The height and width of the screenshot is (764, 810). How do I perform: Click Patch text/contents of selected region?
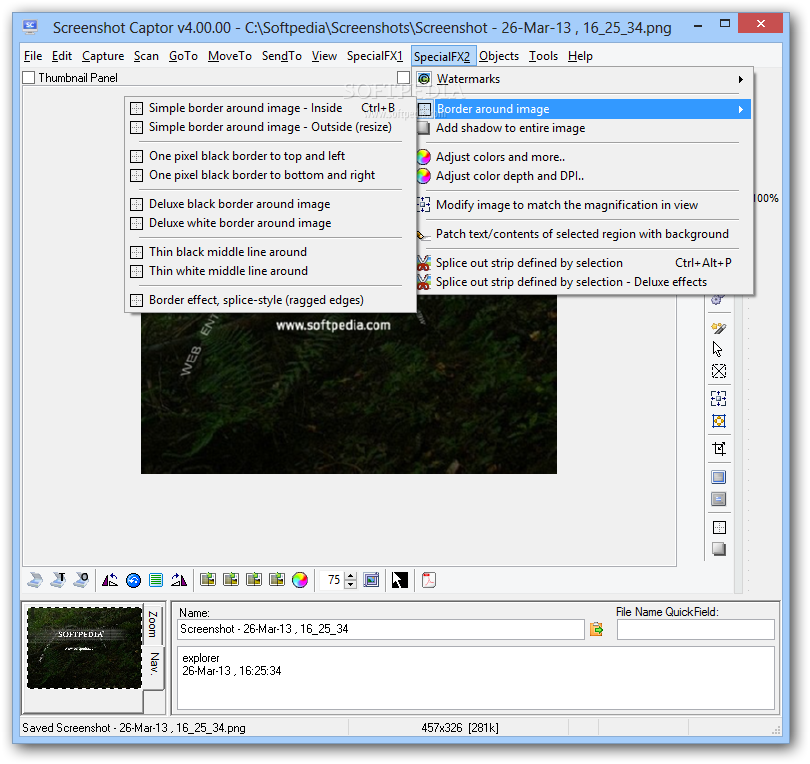pyautogui.click(x=582, y=234)
